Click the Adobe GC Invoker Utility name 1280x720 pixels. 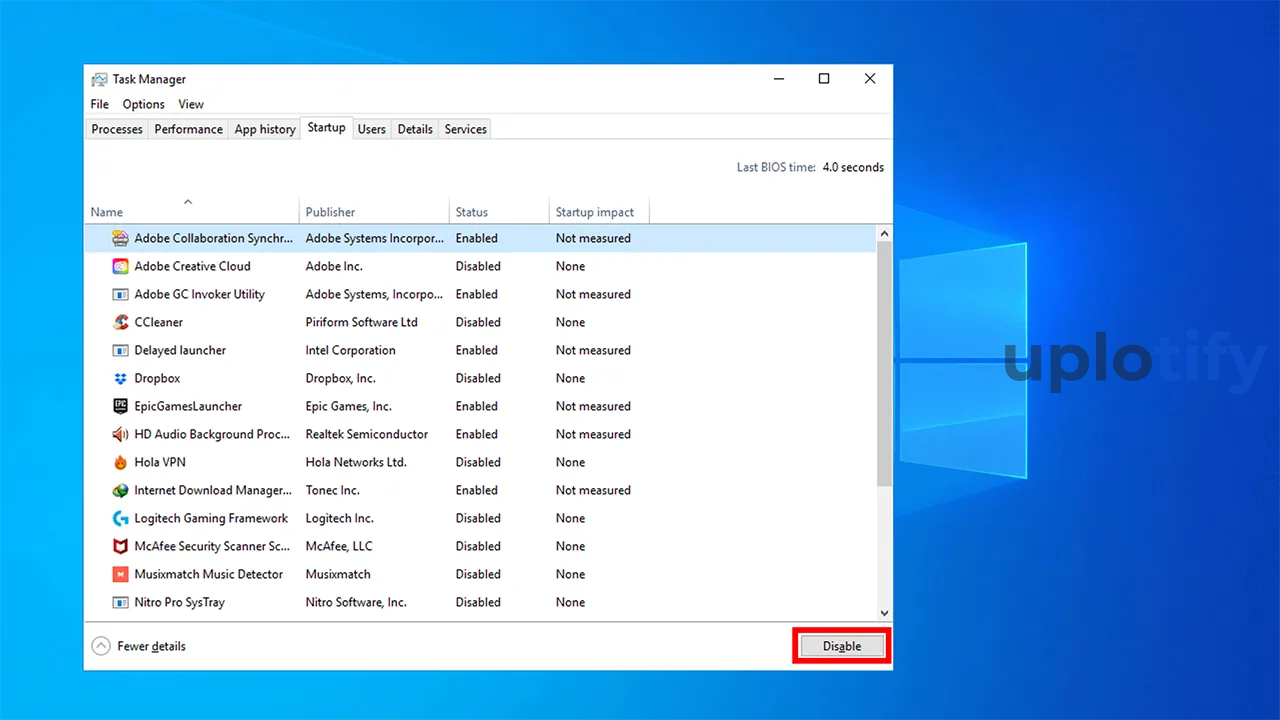click(199, 294)
